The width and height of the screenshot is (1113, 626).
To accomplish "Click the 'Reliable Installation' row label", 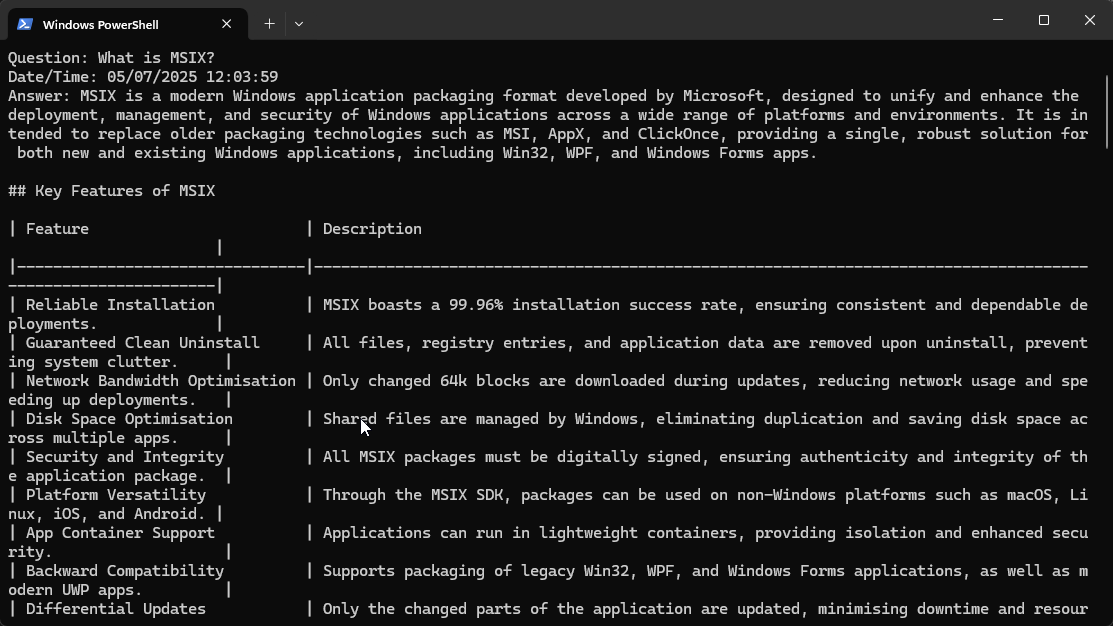I will [x=120, y=305].
